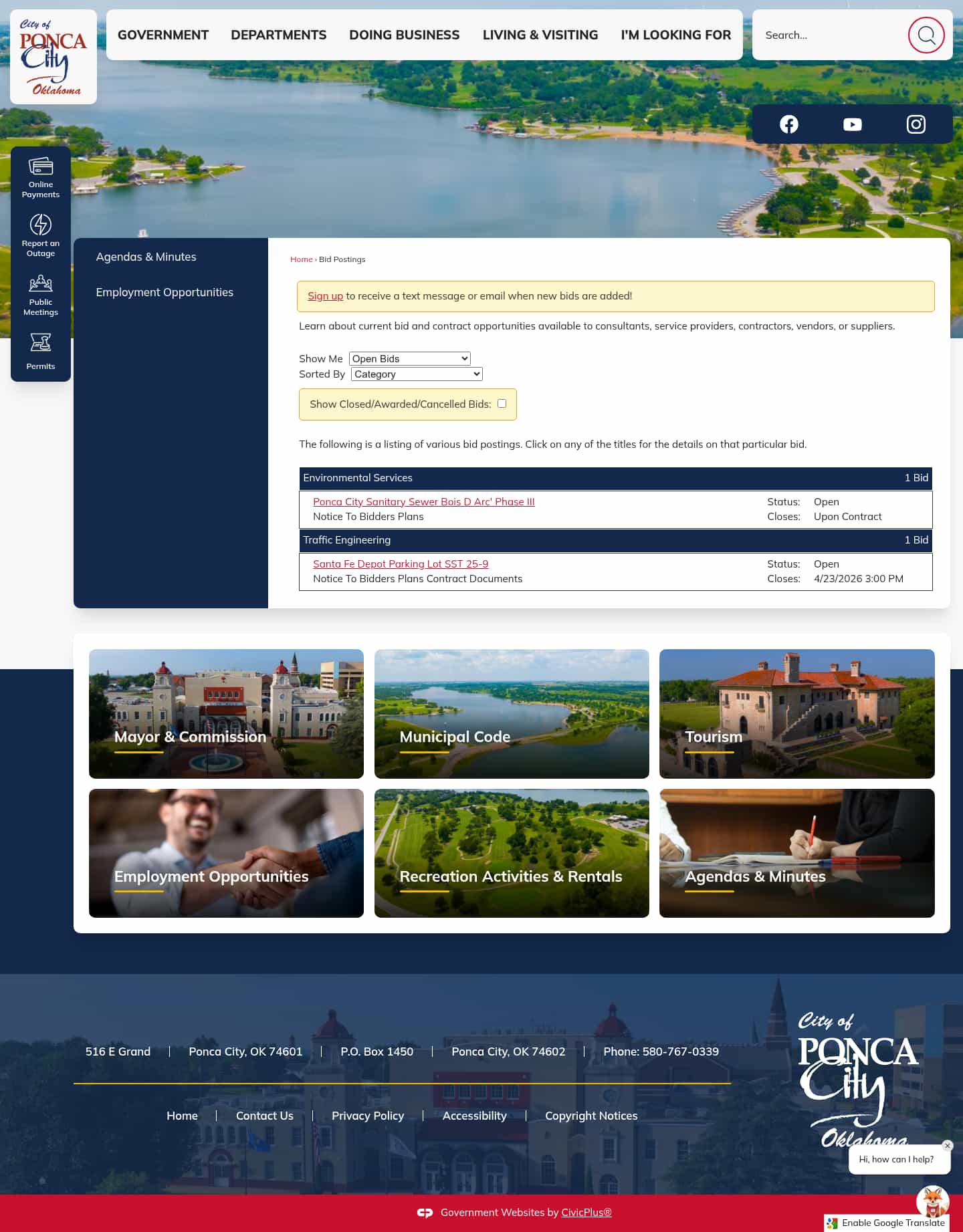The image size is (963, 1232).
Task: Click the CivicPlus footer link
Action: [586, 1213]
